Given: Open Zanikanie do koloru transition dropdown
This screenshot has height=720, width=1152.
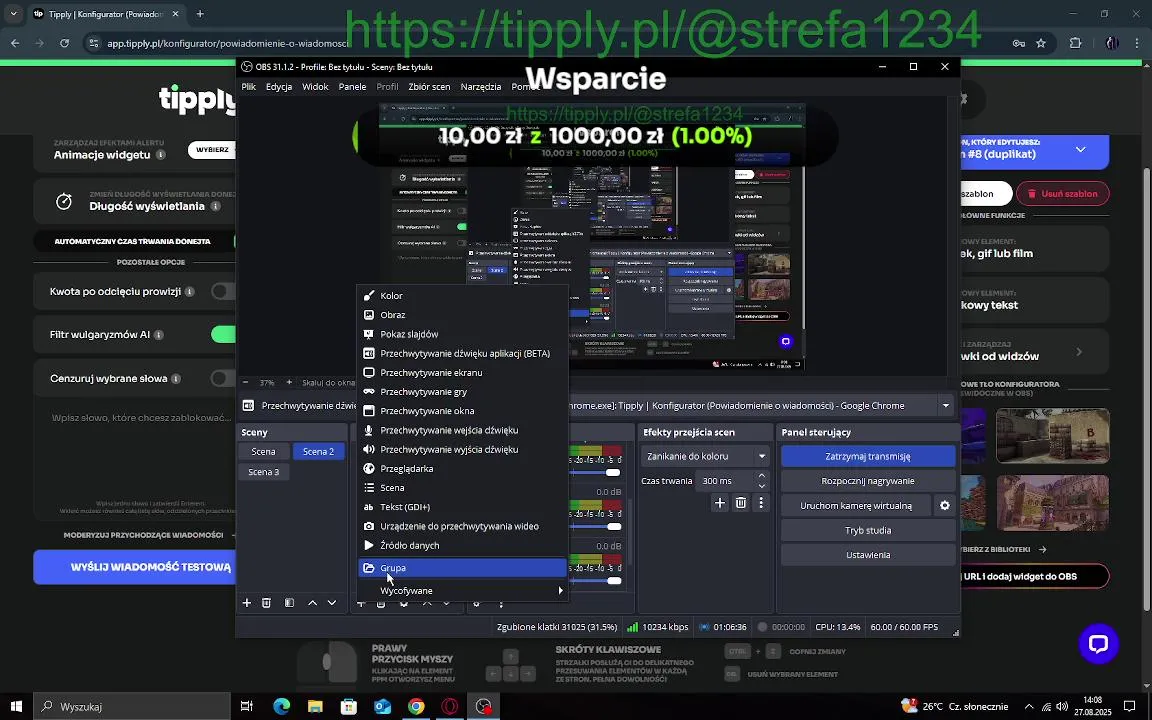Looking at the screenshot, I should [705, 456].
